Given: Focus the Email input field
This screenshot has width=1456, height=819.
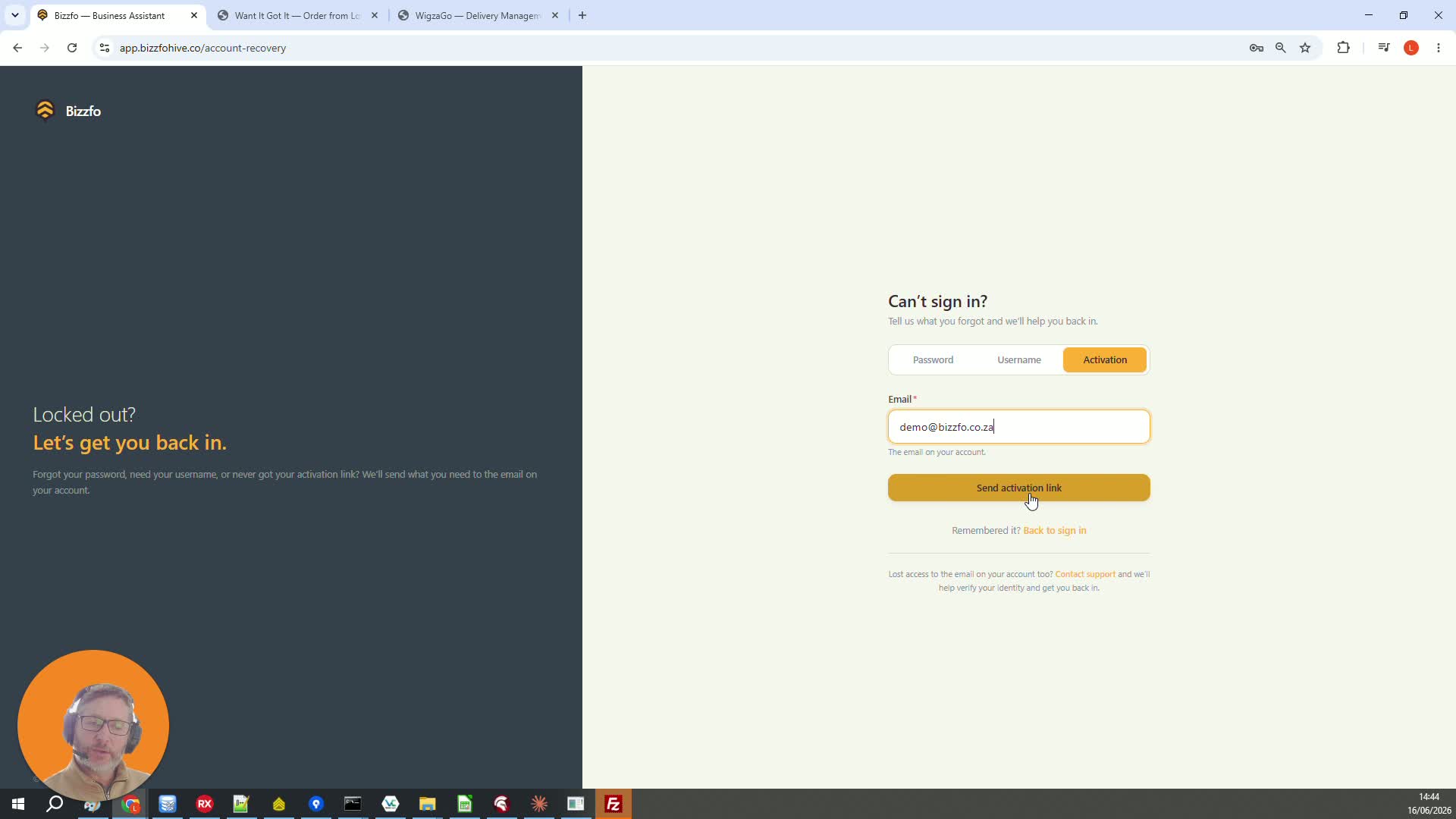Looking at the screenshot, I should click(x=1019, y=427).
